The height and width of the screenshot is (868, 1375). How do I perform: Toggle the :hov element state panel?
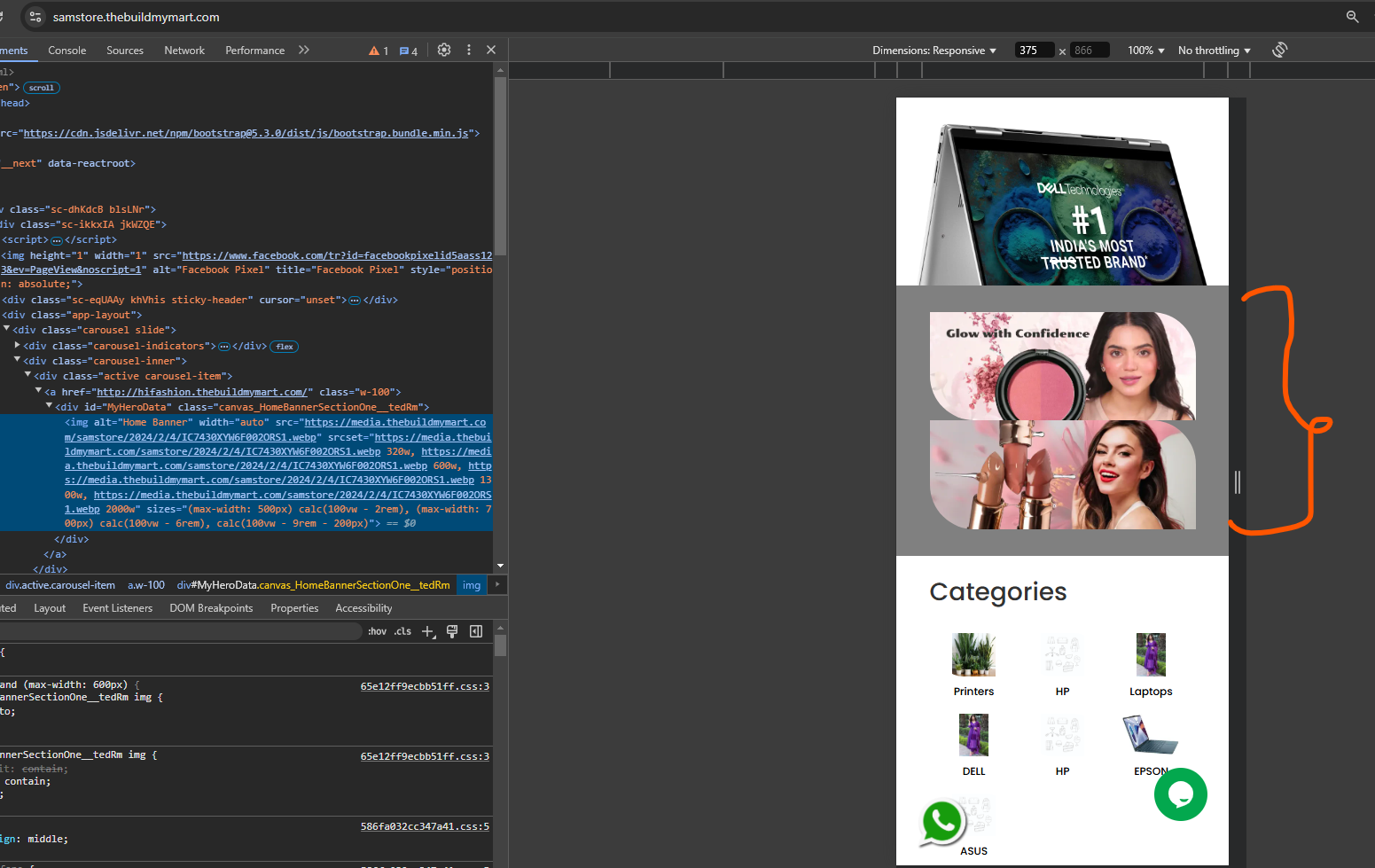(x=377, y=631)
